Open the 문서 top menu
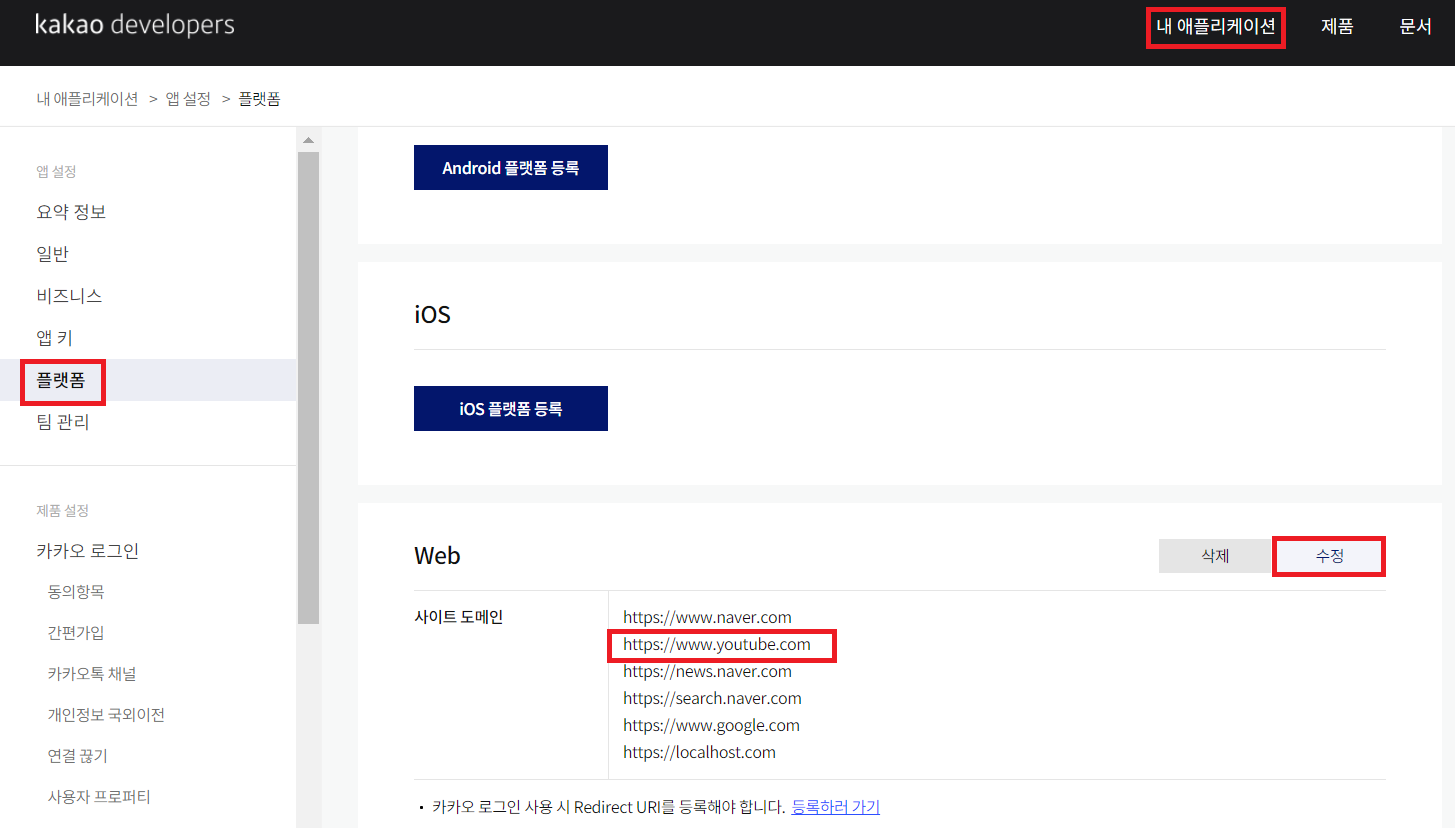The image size is (1455, 828). click(1415, 27)
